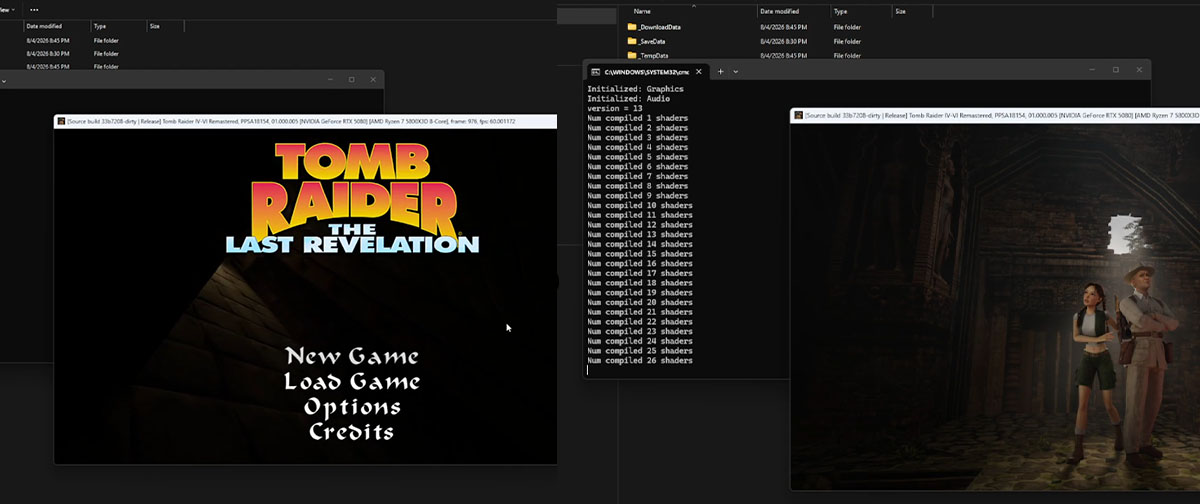This screenshot has width=1200, height=504.
Task: Click the cmd icon on the terminal tab
Action: (x=595, y=71)
